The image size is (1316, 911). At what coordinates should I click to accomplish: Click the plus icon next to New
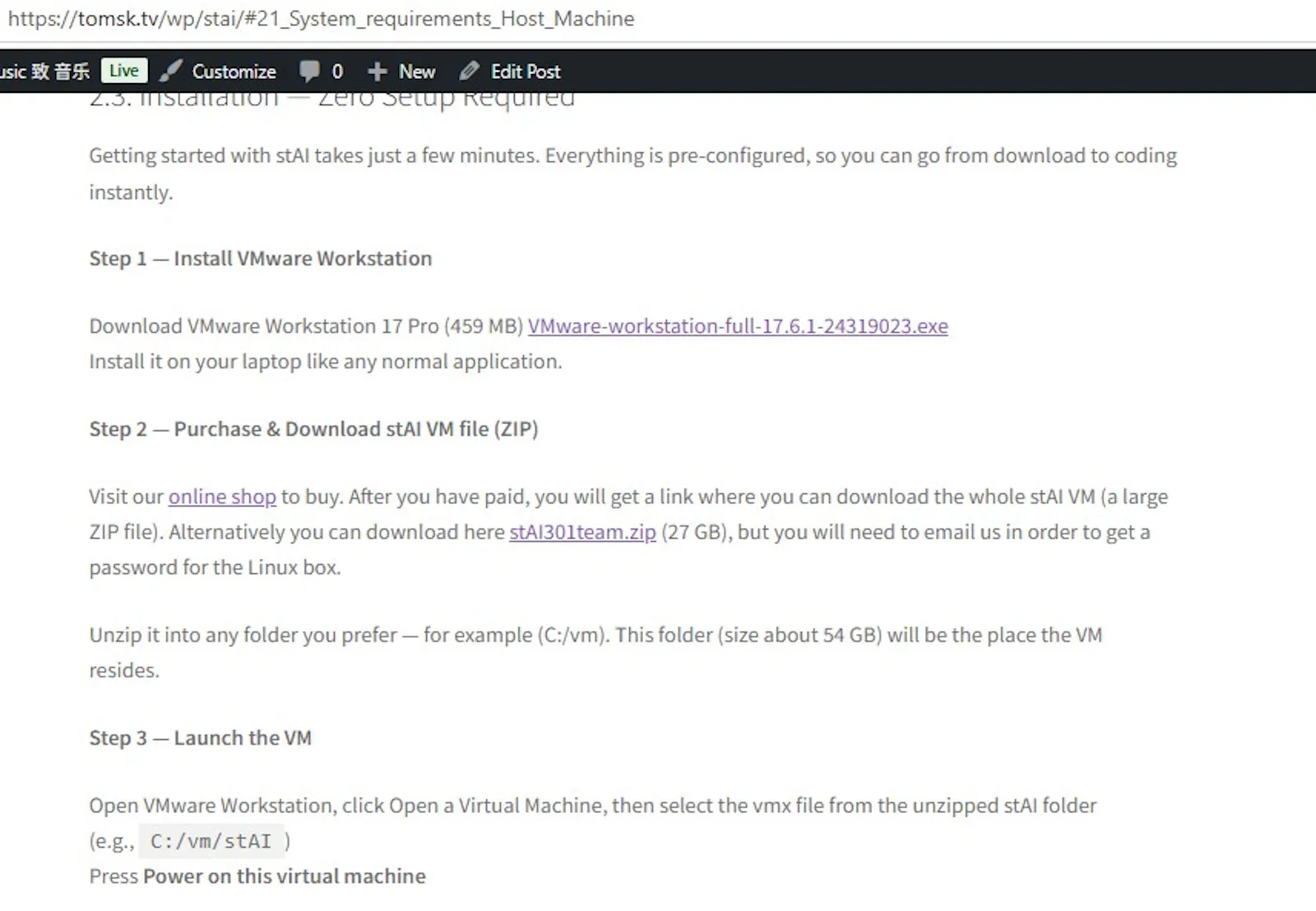377,72
